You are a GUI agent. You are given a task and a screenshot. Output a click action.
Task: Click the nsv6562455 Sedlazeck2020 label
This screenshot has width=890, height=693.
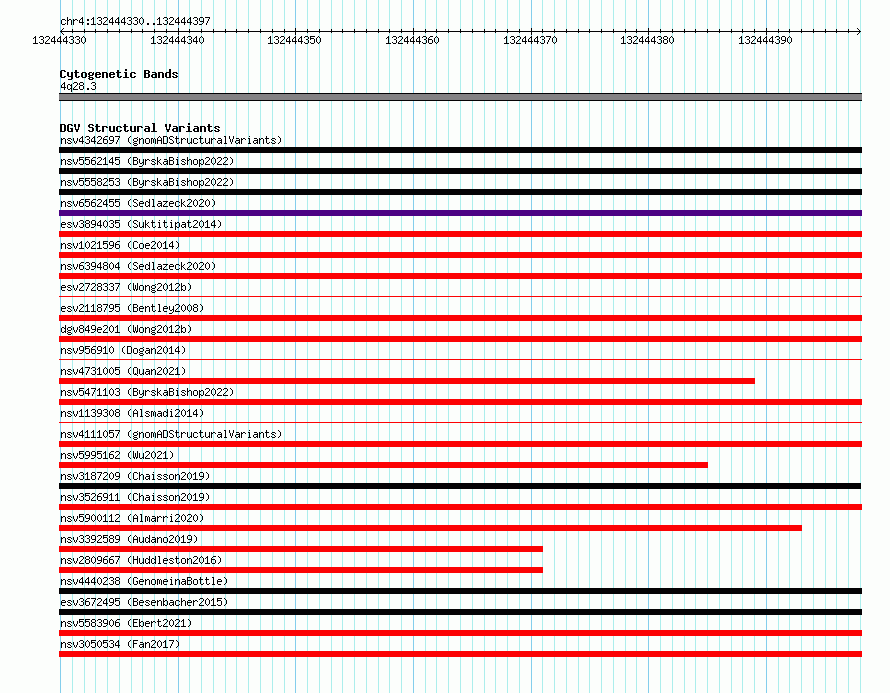(138, 203)
